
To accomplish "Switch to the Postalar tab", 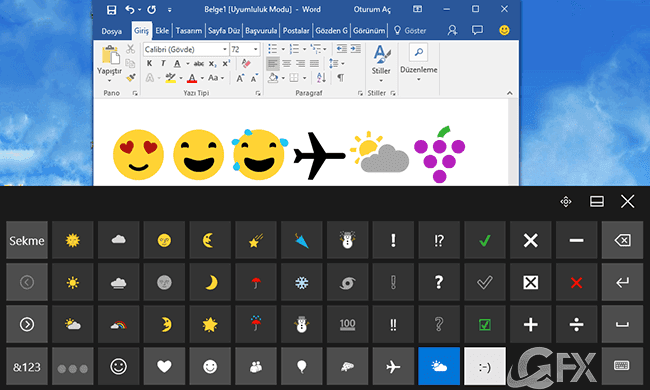I will tap(296, 31).
